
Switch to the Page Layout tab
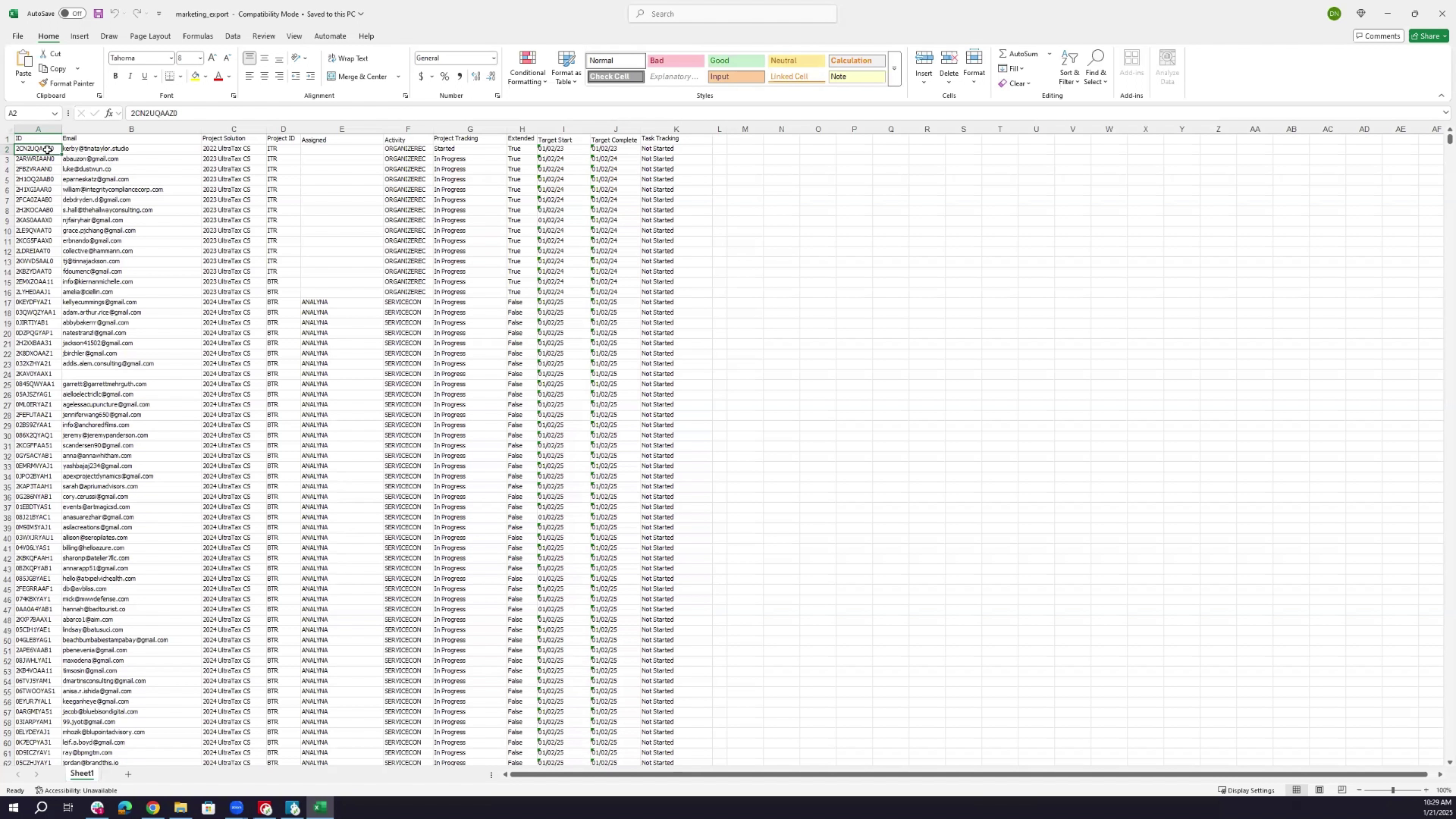(x=149, y=36)
